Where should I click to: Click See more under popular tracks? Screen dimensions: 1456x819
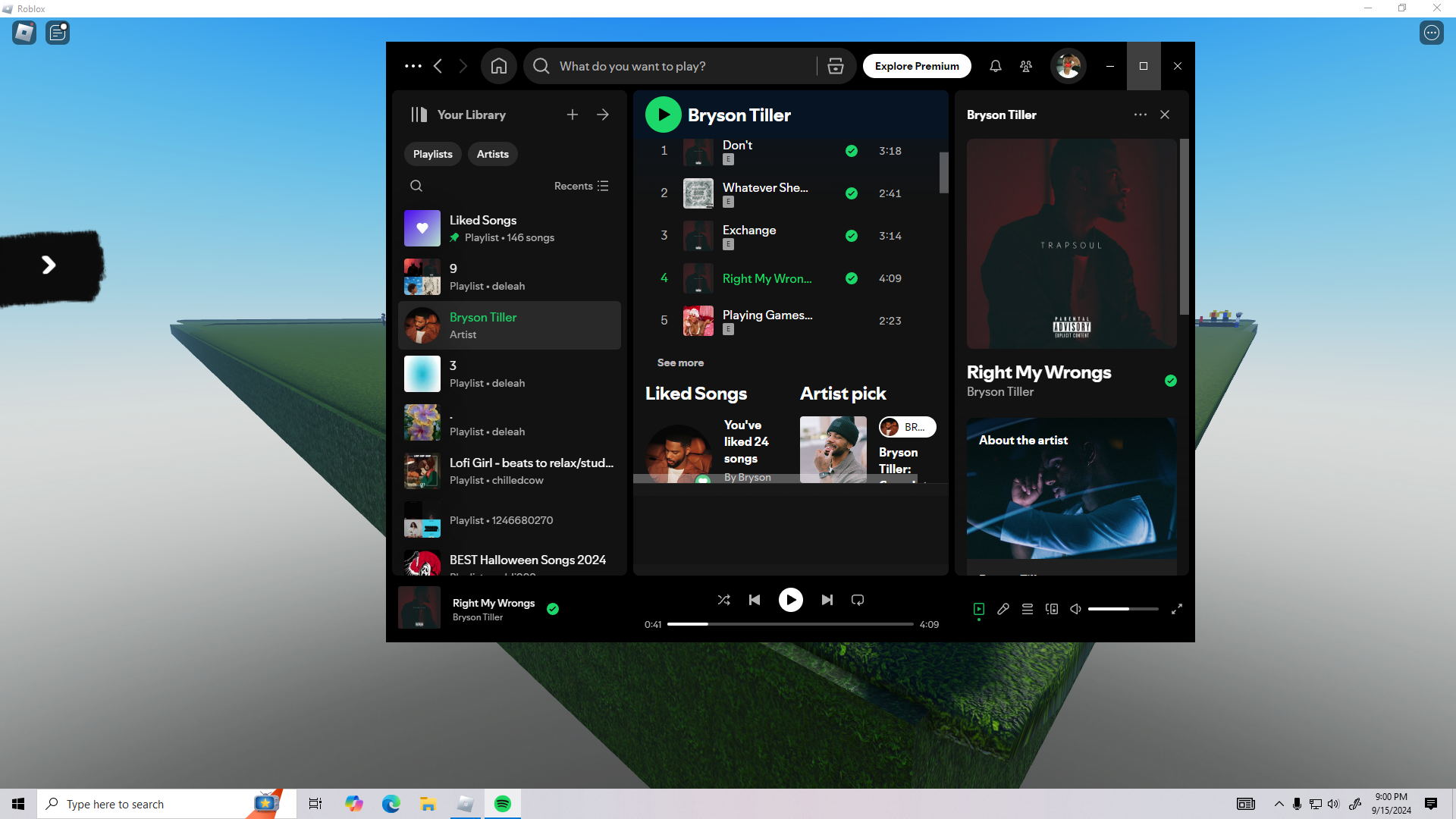click(679, 362)
